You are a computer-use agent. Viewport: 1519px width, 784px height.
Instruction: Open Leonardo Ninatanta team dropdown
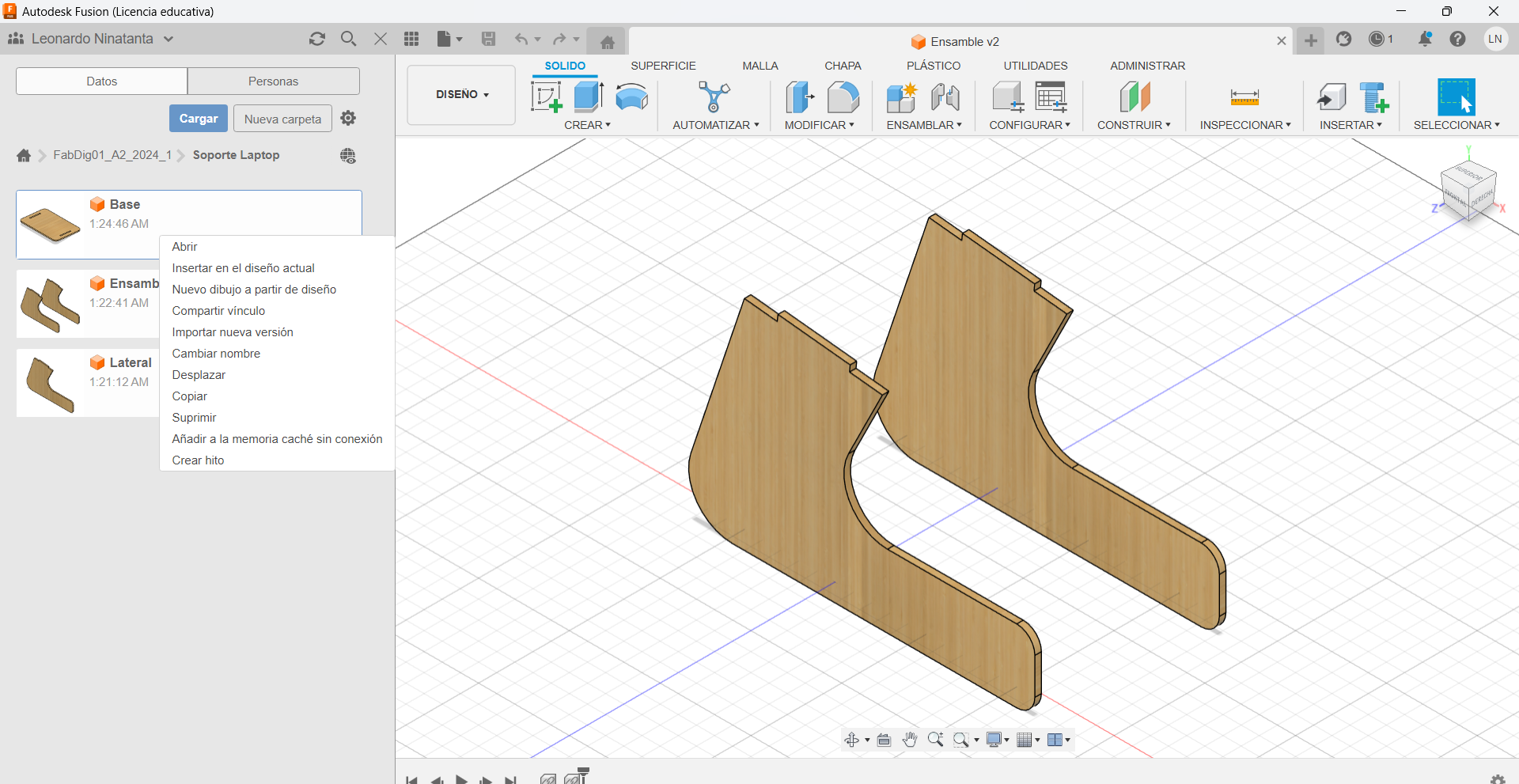91,39
